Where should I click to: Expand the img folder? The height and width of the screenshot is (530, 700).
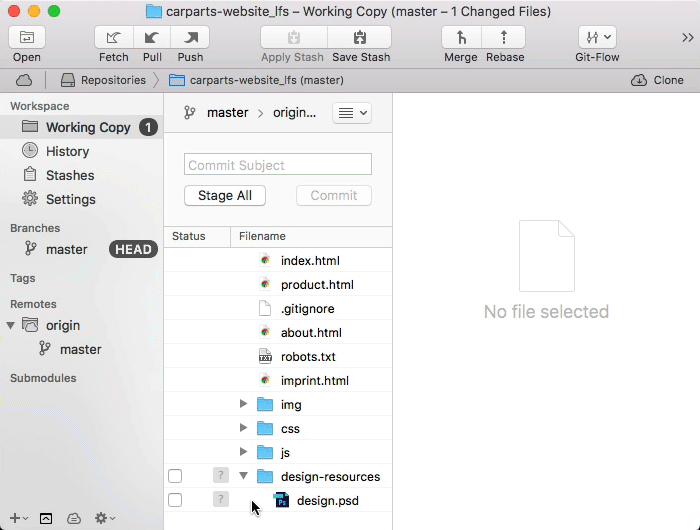[243, 404]
